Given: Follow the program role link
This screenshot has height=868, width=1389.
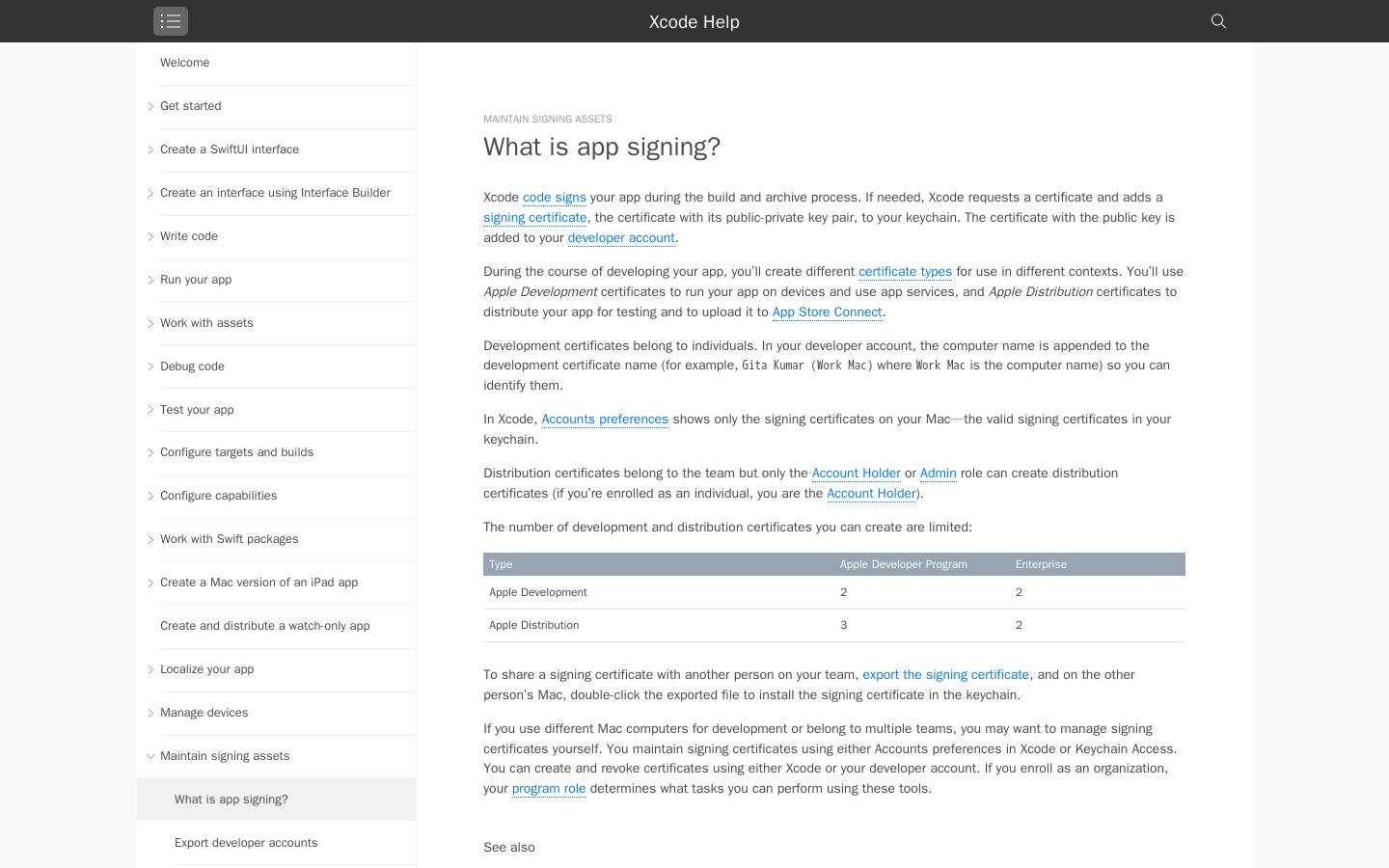Looking at the screenshot, I should click(549, 789).
